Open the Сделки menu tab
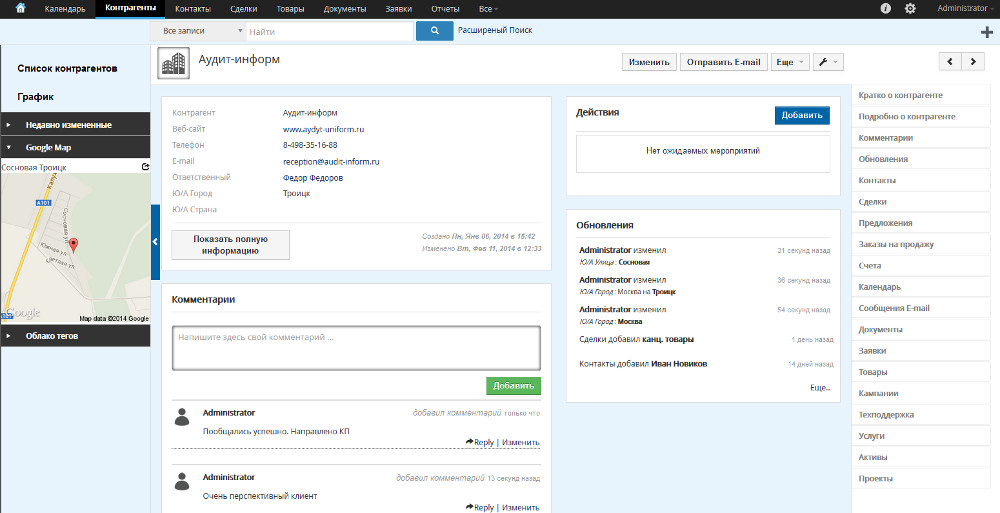This screenshot has height=513, width=1000. (x=244, y=9)
